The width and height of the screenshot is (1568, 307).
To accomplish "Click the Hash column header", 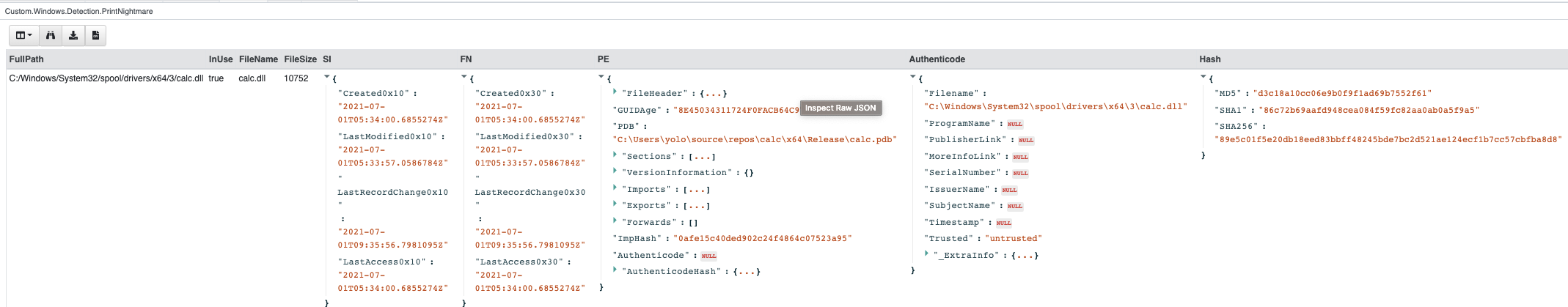I will pyautogui.click(x=1210, y=59).
